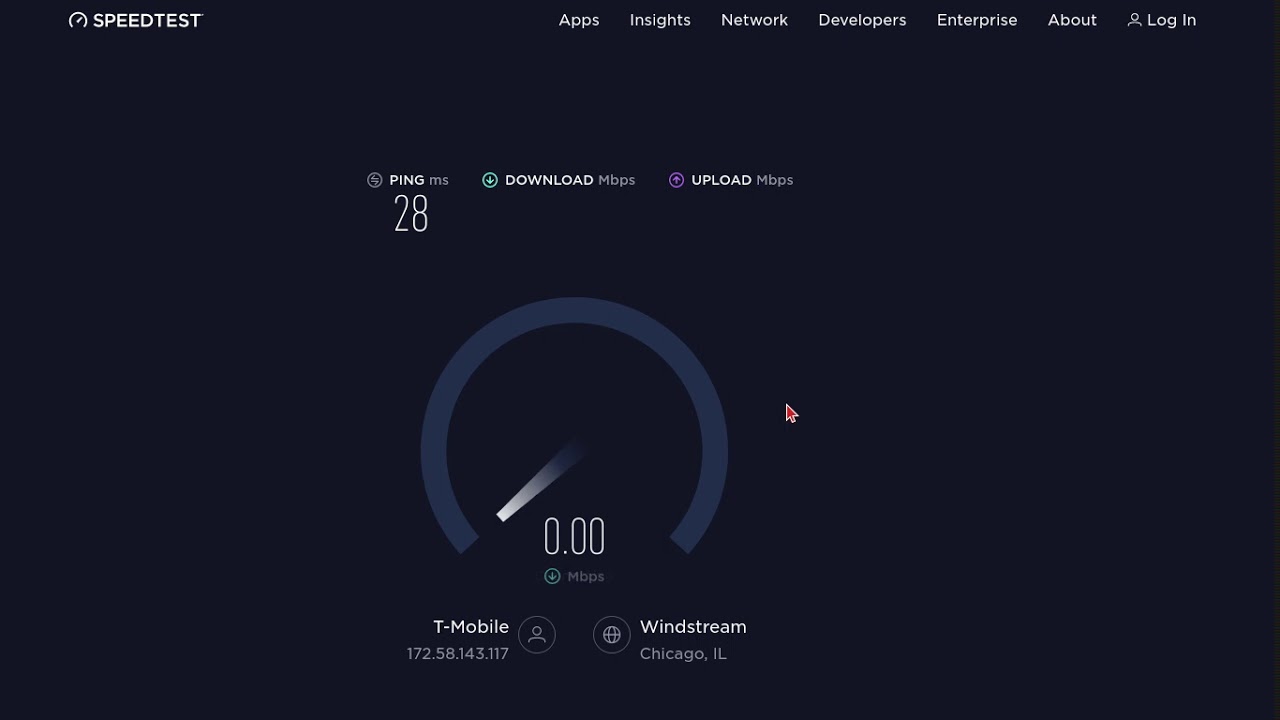Click the Speedtest logo
Viewport: 1280px width, 720px height.
[x=135, y=20]
